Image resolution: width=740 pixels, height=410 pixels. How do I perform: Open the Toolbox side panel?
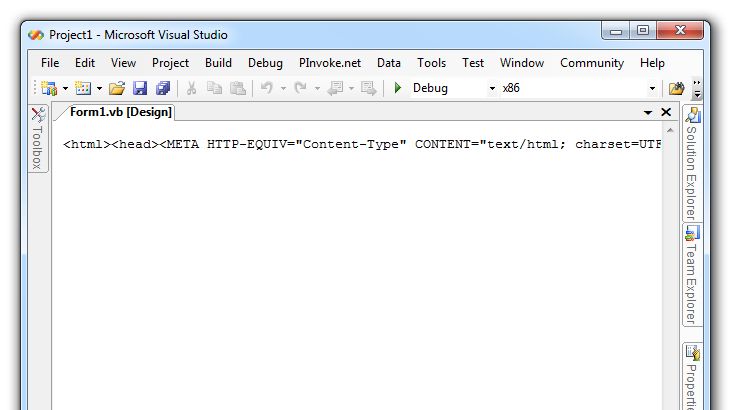38,139
